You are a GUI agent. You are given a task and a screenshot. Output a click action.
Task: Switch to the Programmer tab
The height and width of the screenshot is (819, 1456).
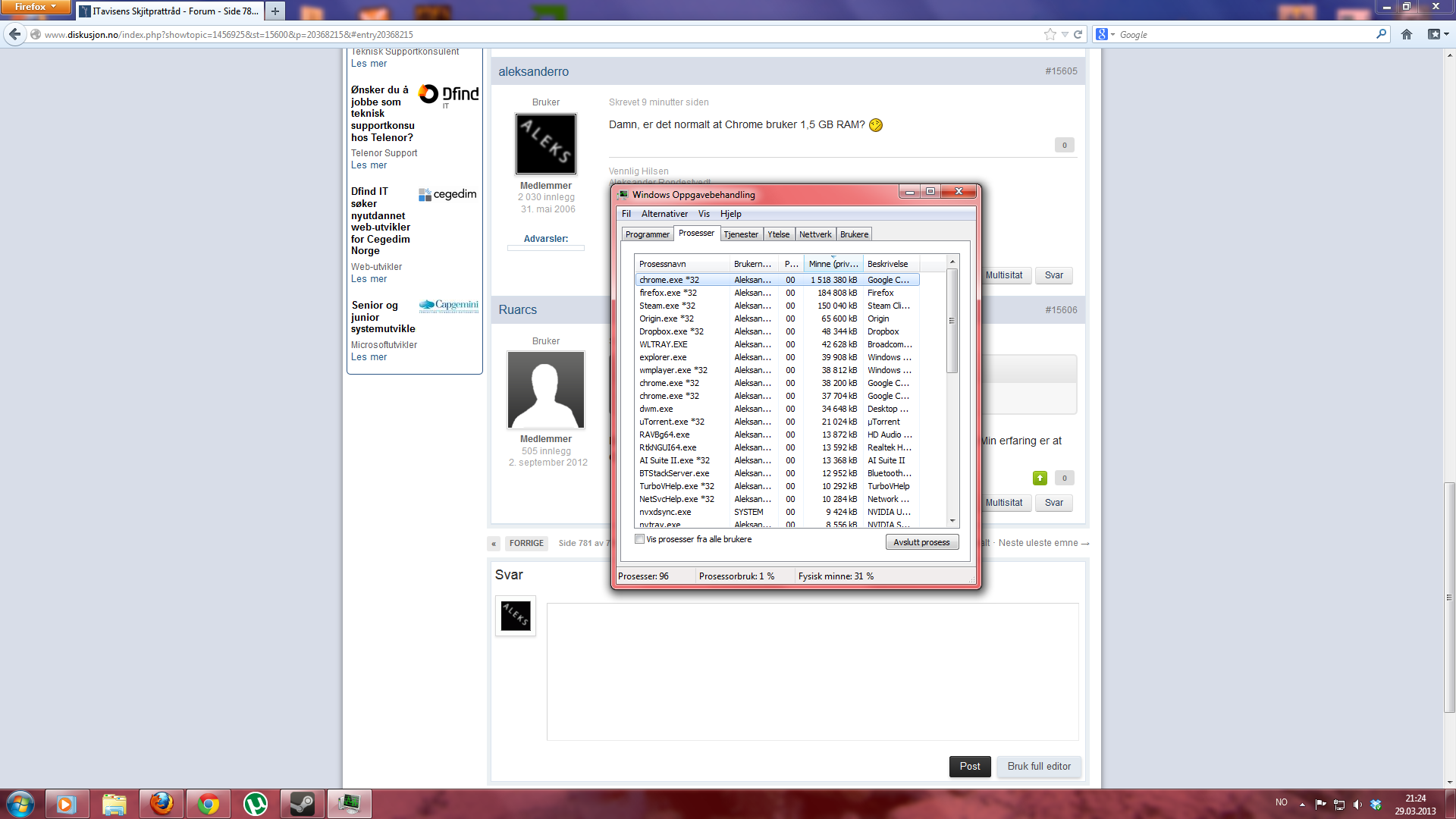pyautogui.click(x=648, y=234)
